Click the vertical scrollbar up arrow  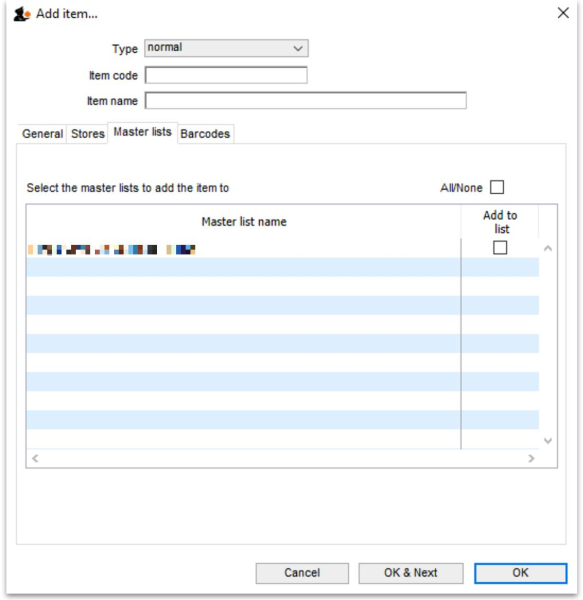pos(548,249)
